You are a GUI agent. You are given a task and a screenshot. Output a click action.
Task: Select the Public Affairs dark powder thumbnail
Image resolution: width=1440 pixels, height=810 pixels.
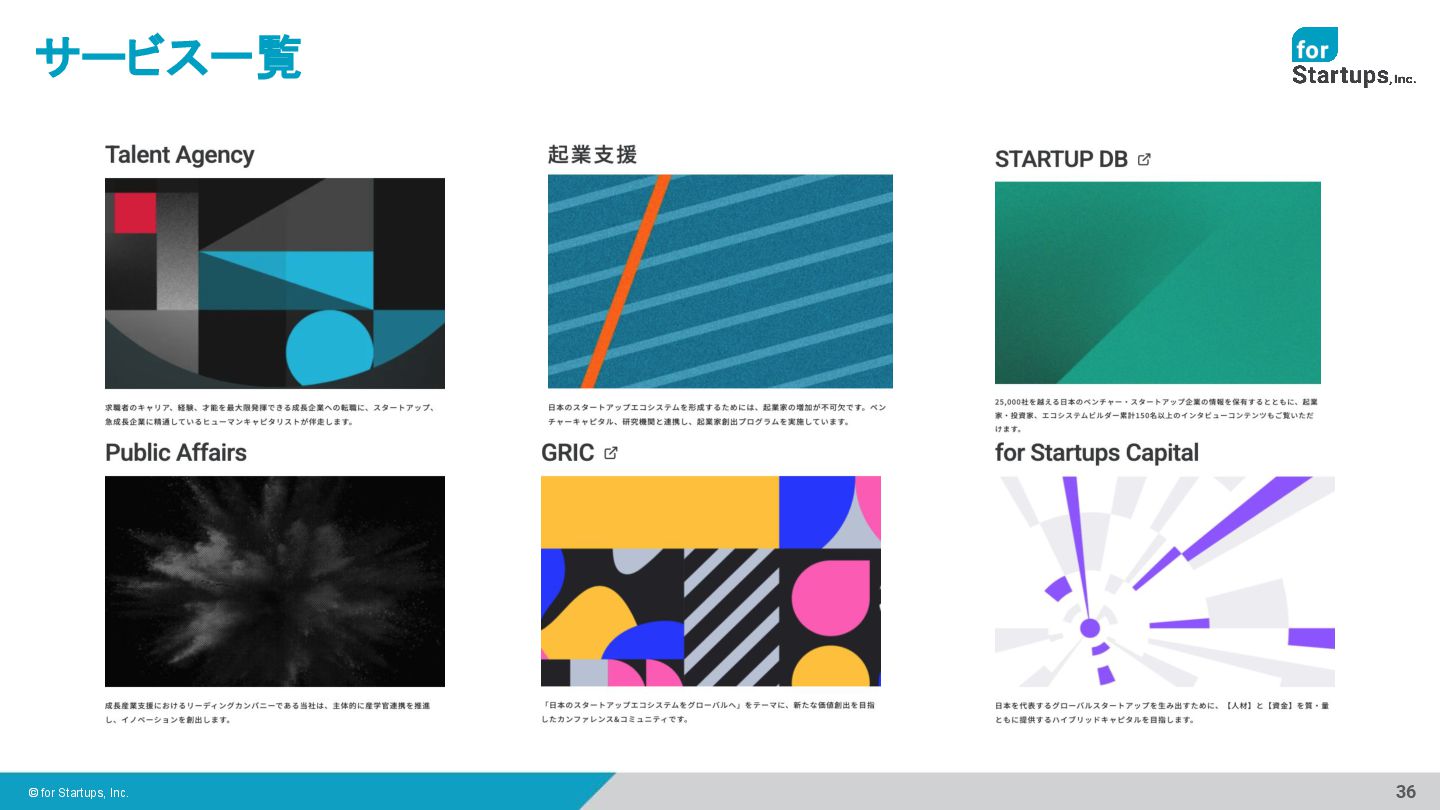pyautogui.click(x=275, y=581)
